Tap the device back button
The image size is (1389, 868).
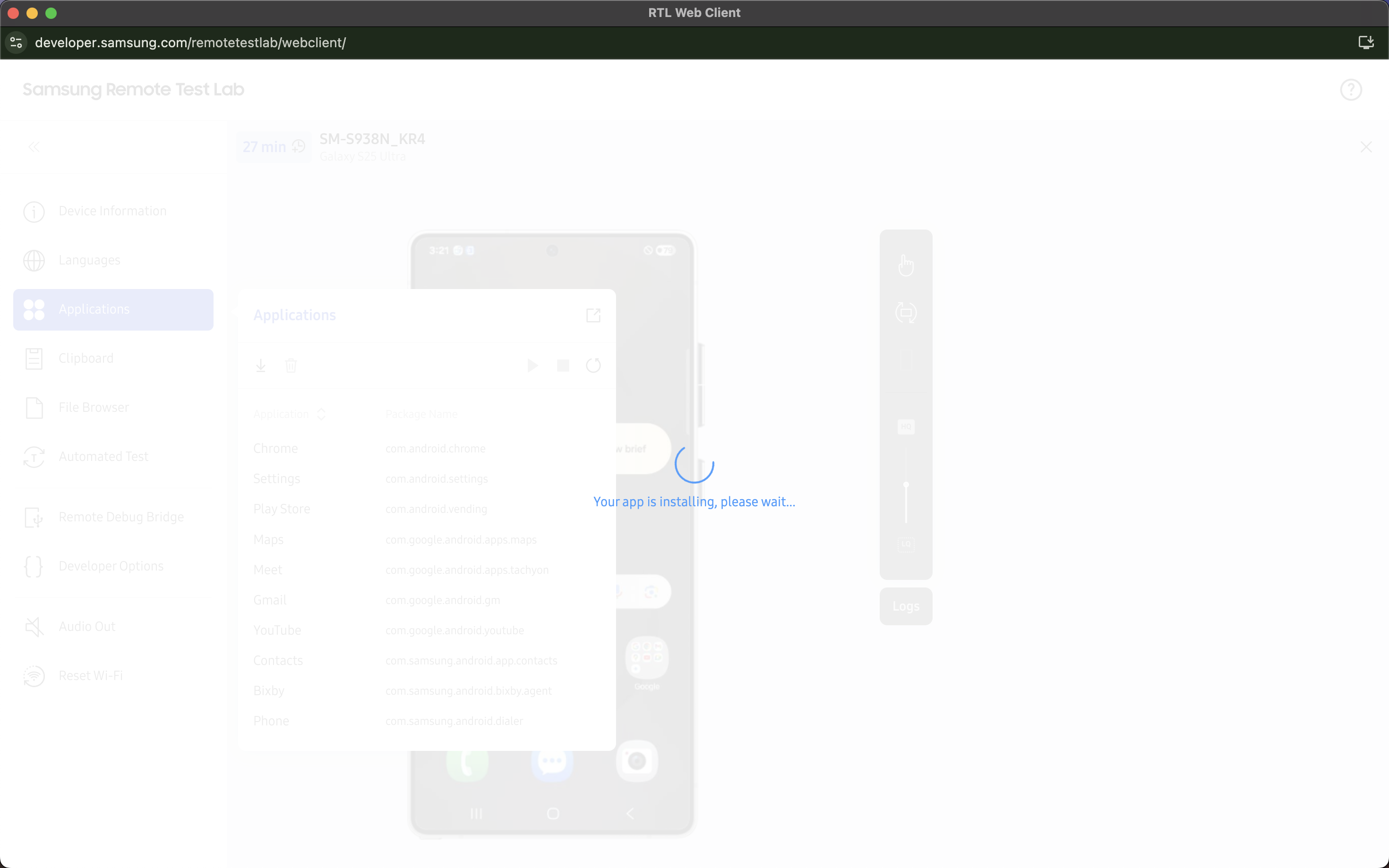coord(630,814)
